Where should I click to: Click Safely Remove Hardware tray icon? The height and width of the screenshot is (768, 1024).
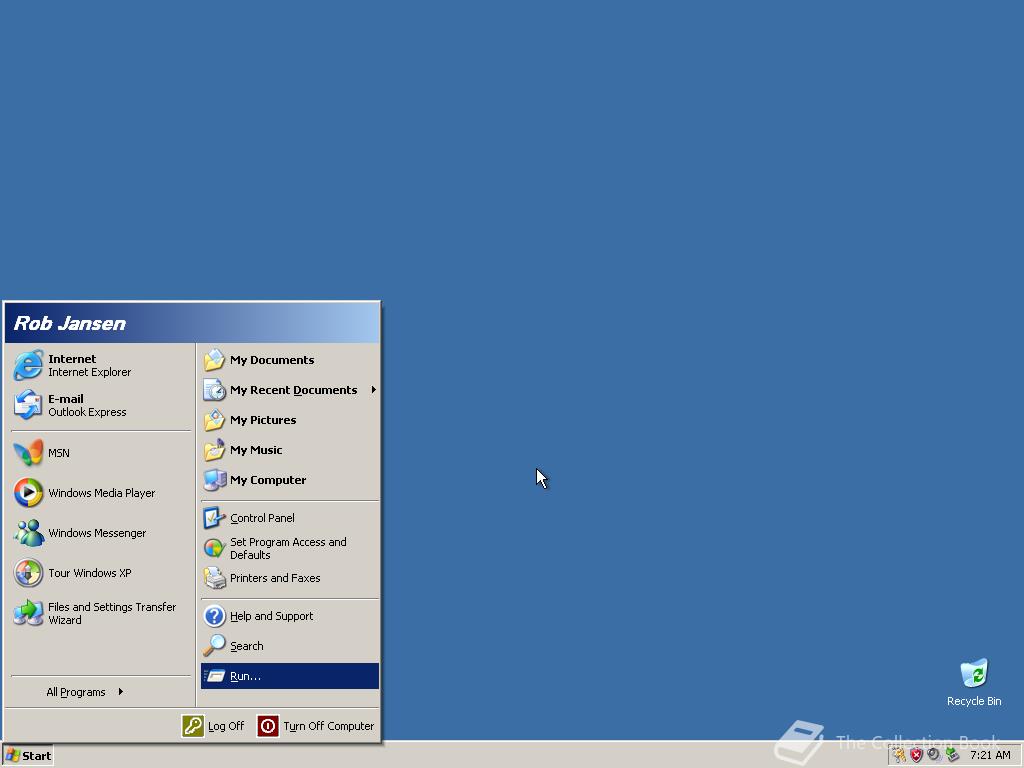(x=952, y=756)
